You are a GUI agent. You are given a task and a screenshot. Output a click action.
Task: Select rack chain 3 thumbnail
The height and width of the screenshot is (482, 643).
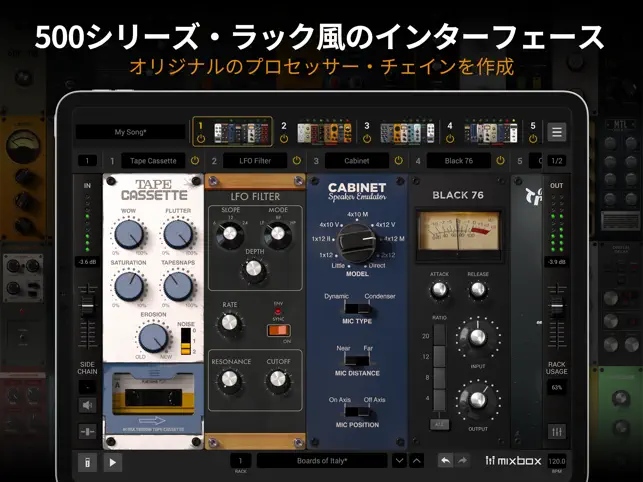[407, 133]
